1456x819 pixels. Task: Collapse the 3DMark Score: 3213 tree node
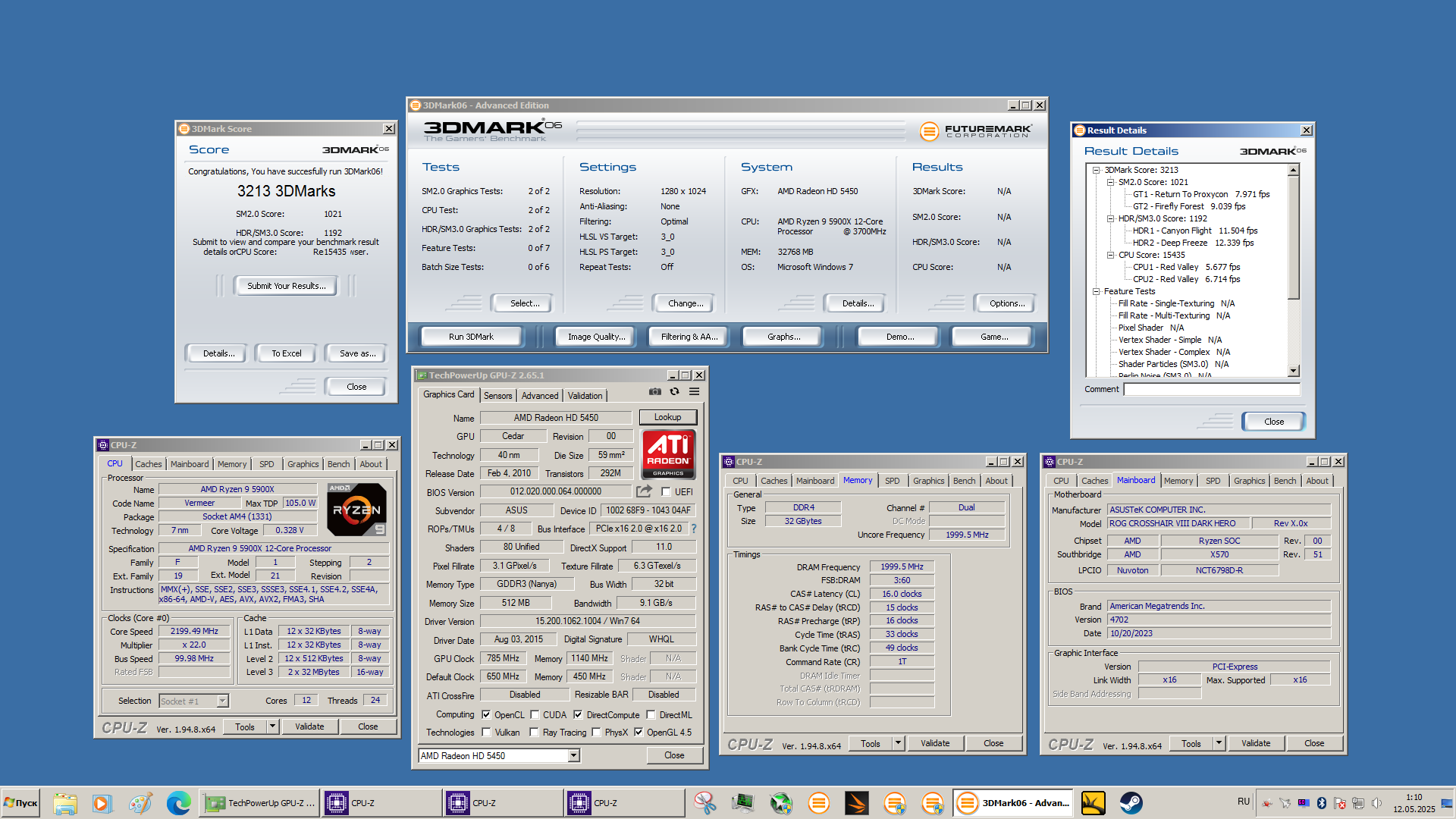tap(1097, 170)
